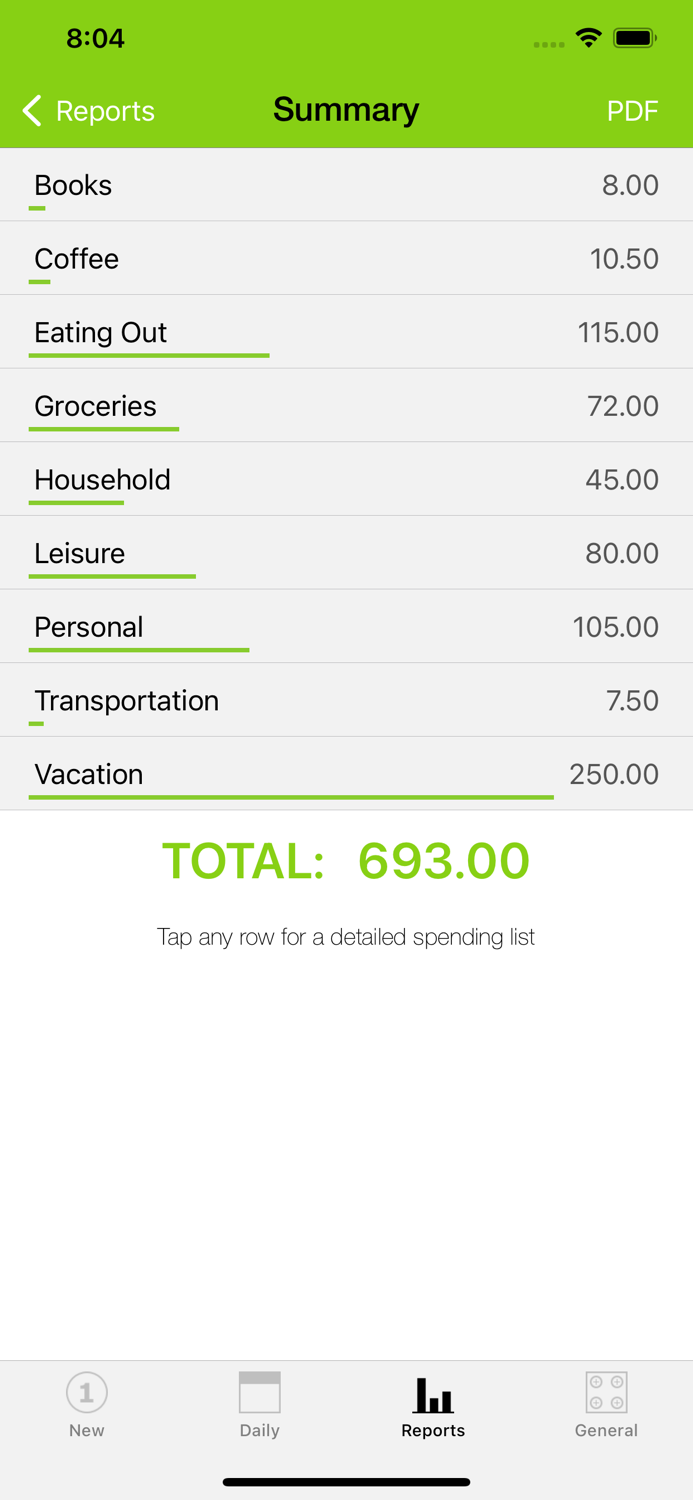Tap the Coffee category row

pyautogui.click(x=346, y=258)
